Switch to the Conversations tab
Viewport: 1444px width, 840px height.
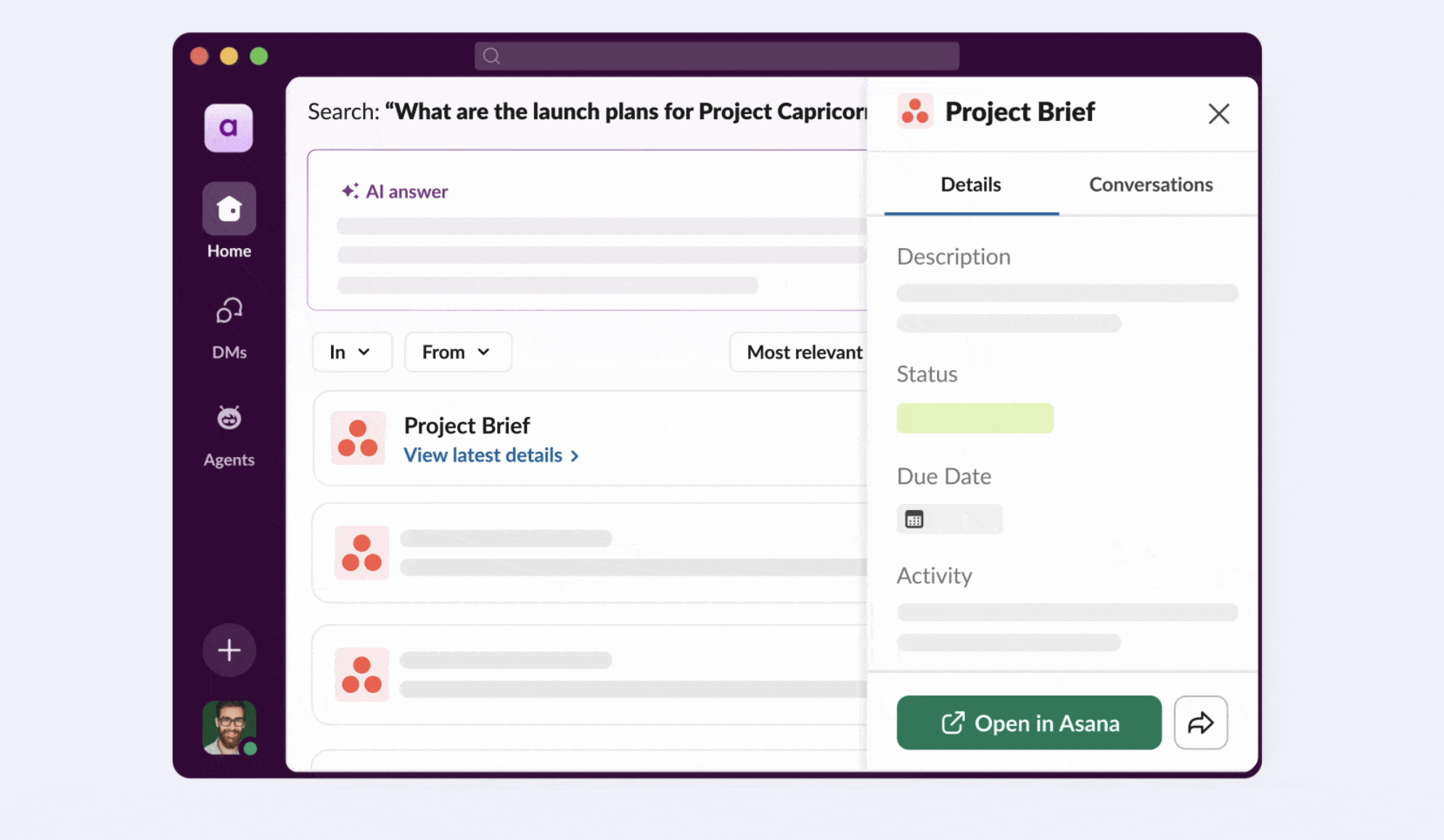(x=1150, y=185)
